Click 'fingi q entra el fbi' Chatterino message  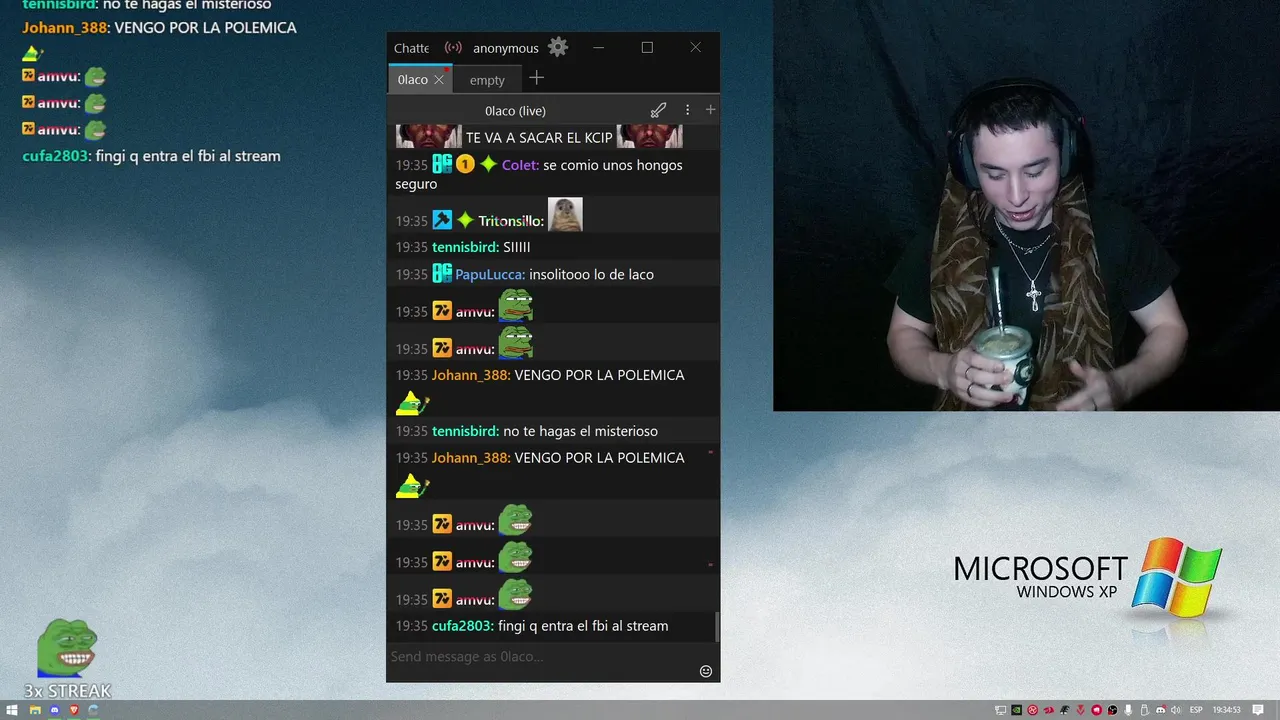click(583, 626)
